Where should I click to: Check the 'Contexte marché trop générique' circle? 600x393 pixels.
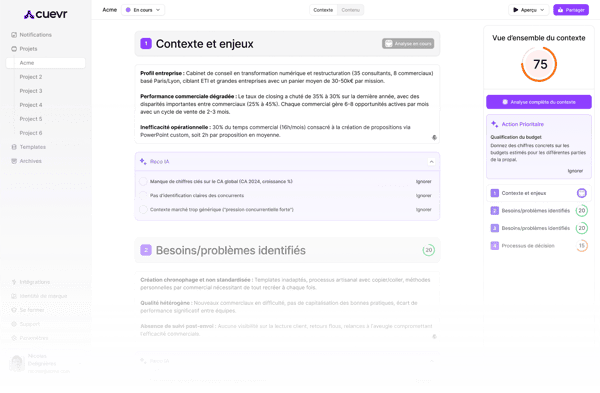click(x=143, y=210)
